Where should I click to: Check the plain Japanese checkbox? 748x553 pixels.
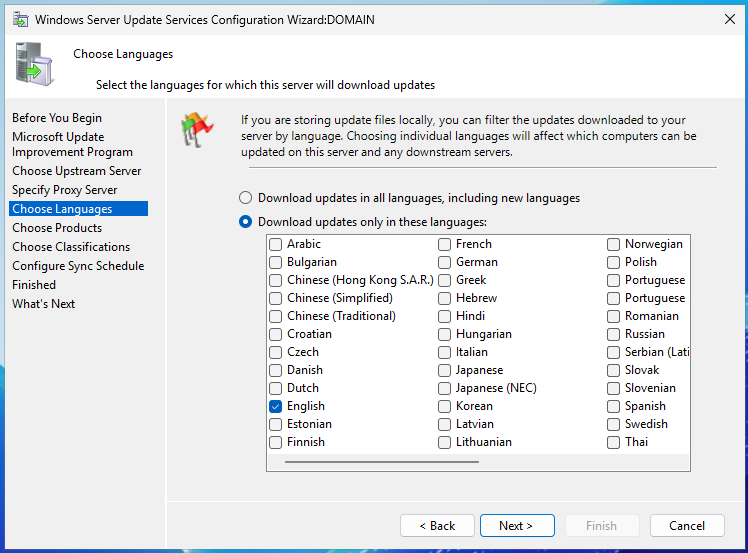[x=444, y=370]
